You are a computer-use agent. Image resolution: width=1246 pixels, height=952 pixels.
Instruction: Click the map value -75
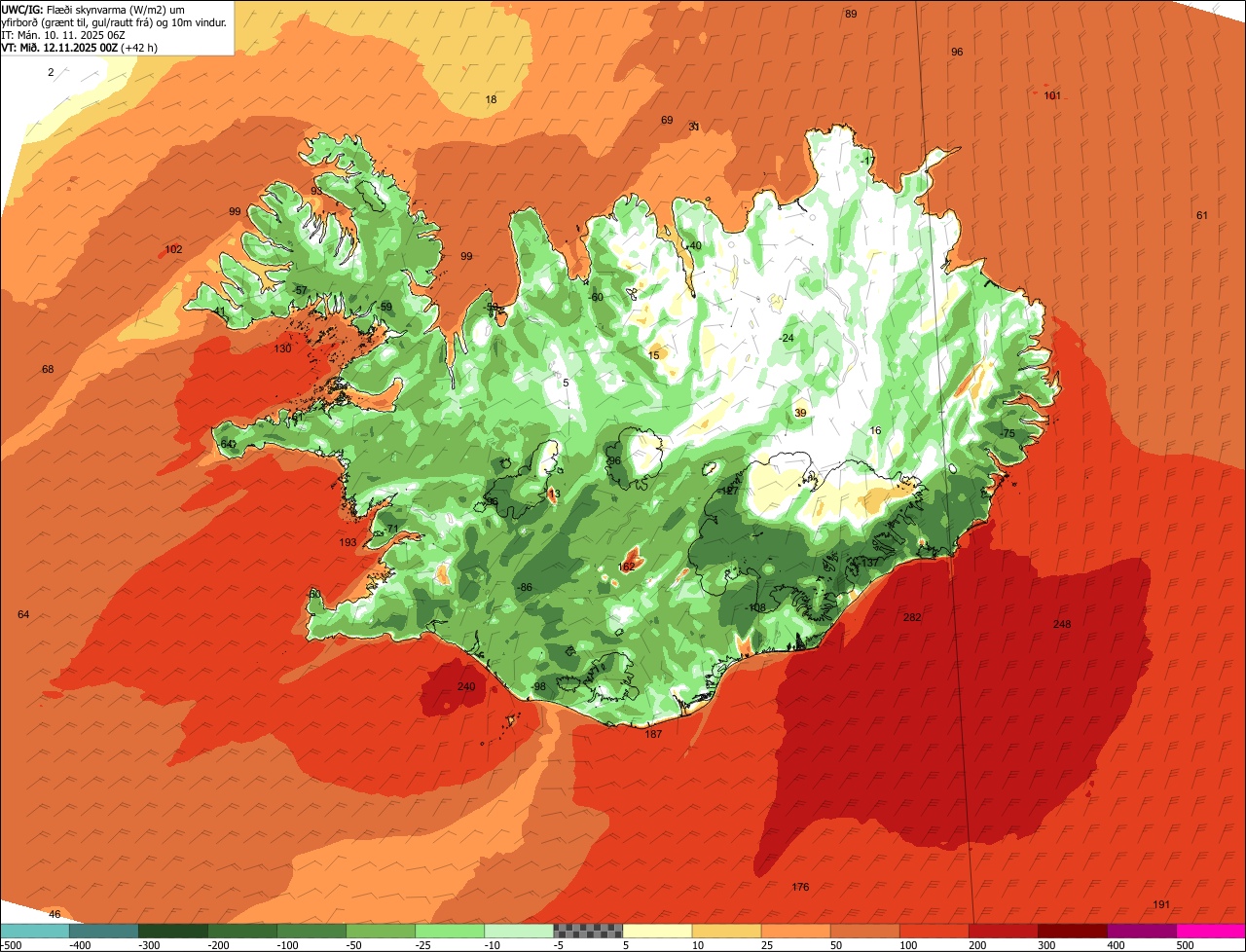tap(1007, 433)
